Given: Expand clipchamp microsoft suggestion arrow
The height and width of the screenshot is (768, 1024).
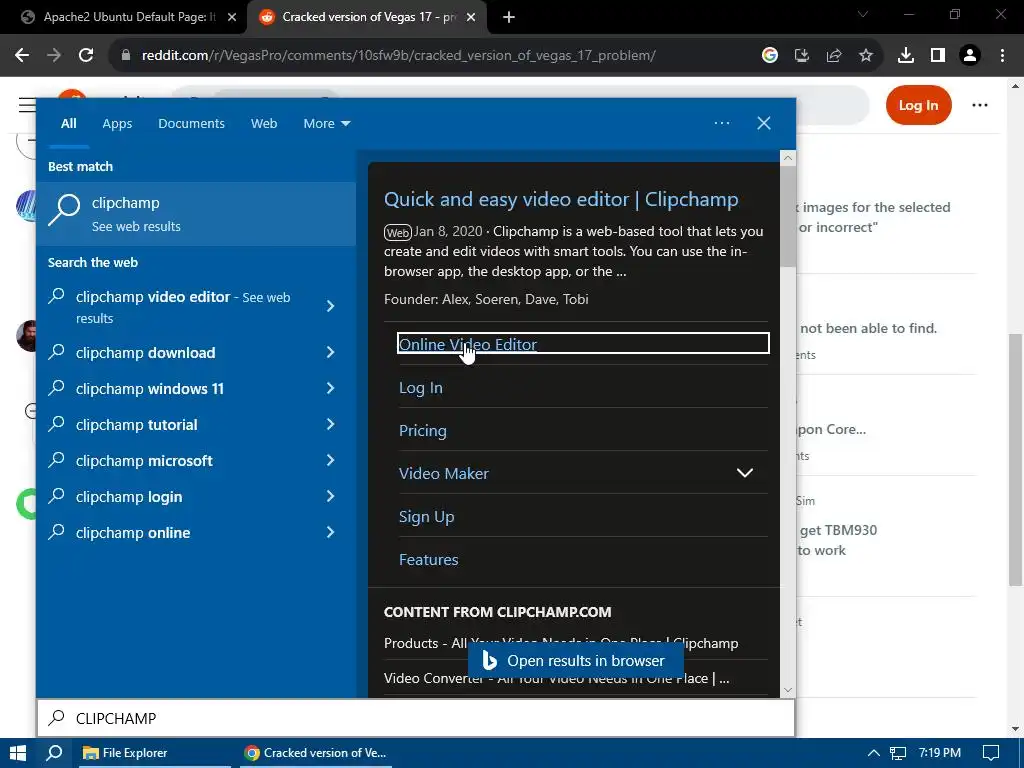Looking at the screenshot, I should [x=330, y=460].
